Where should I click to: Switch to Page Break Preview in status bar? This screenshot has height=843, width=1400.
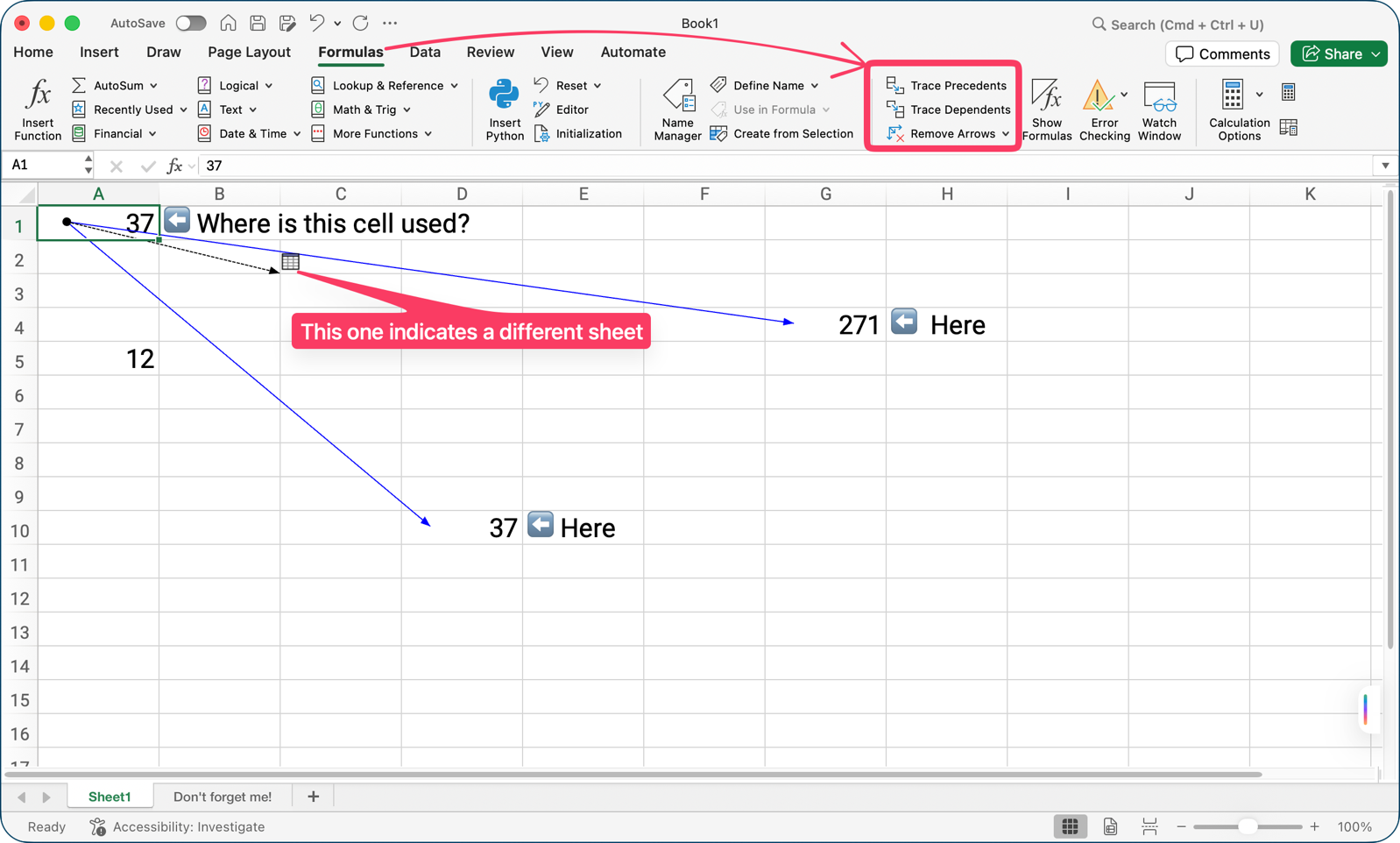1149,826
